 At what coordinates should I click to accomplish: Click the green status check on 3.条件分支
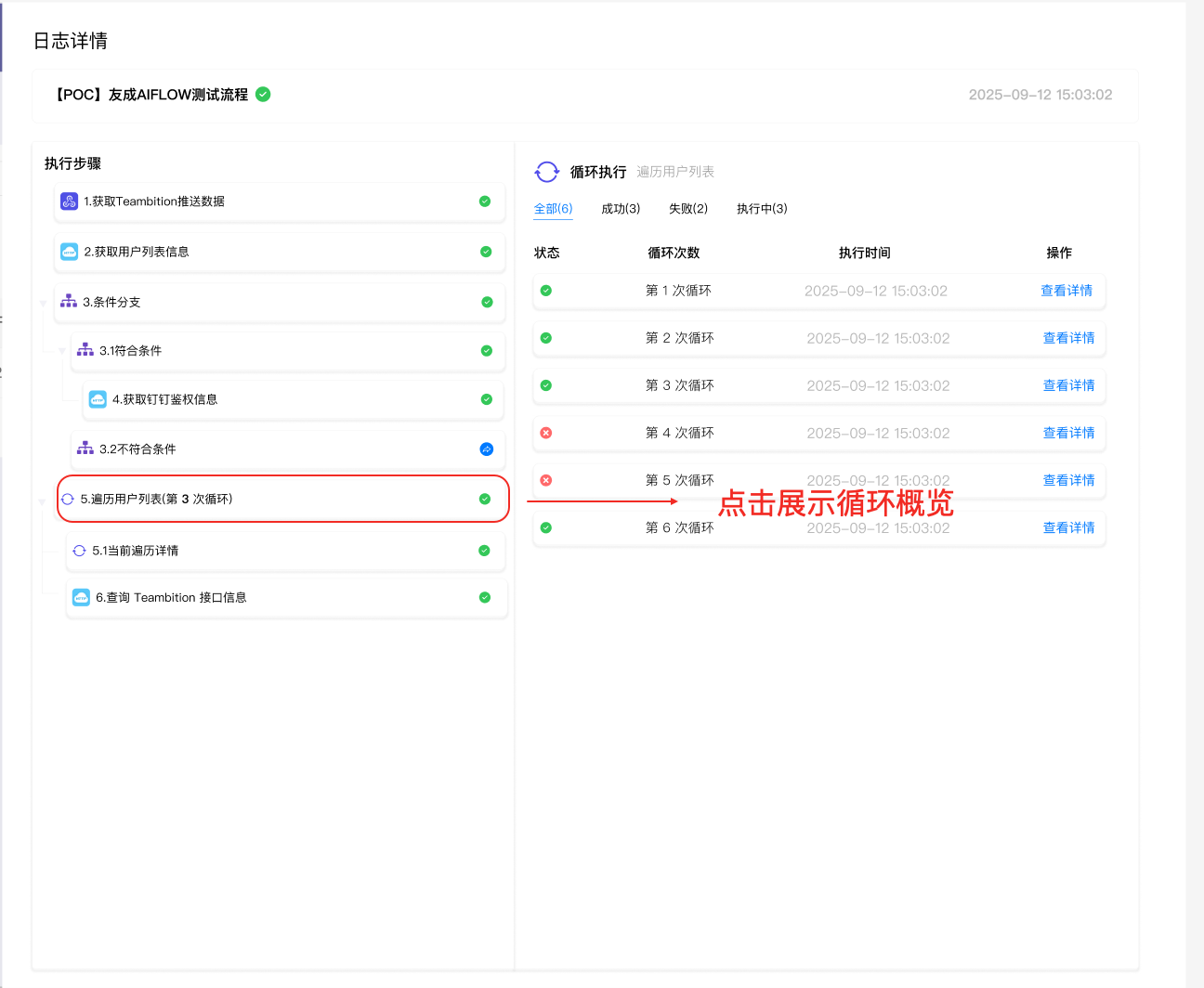[487, 302]
